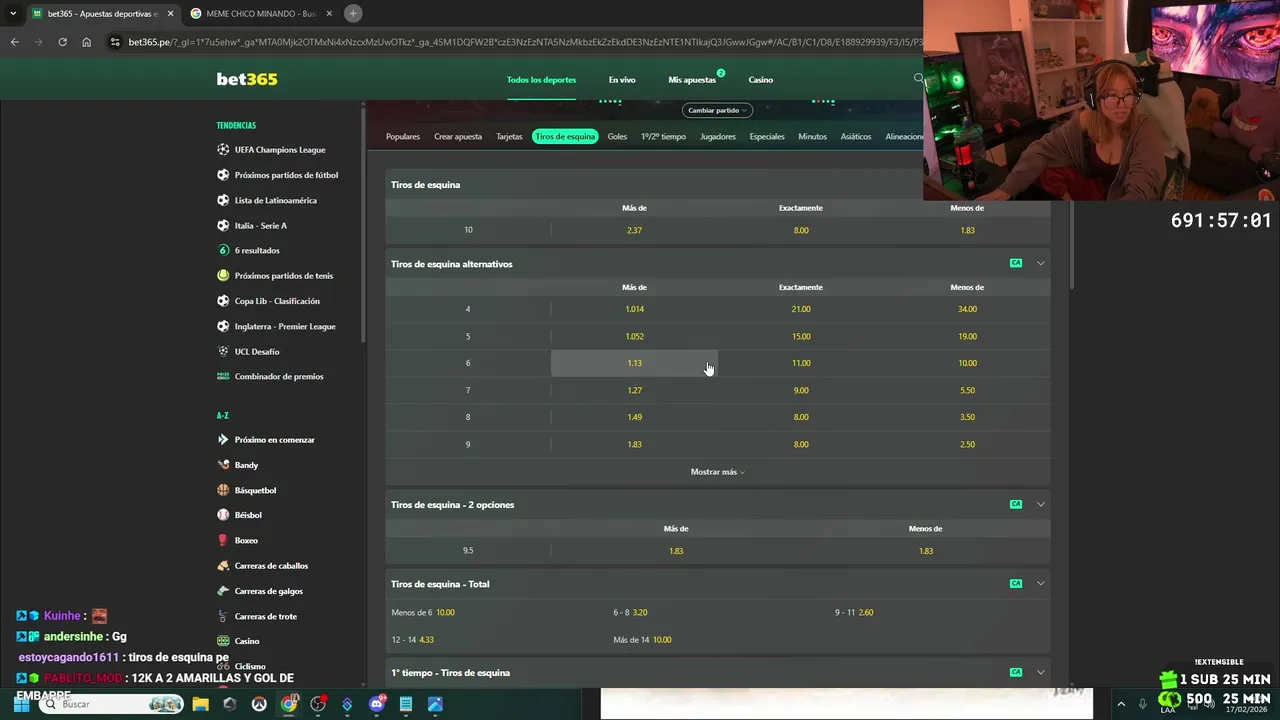This screenshot has width=1280, height=720.
Task: Reload the page with browser refresh icon
Action: pos(62,42)
